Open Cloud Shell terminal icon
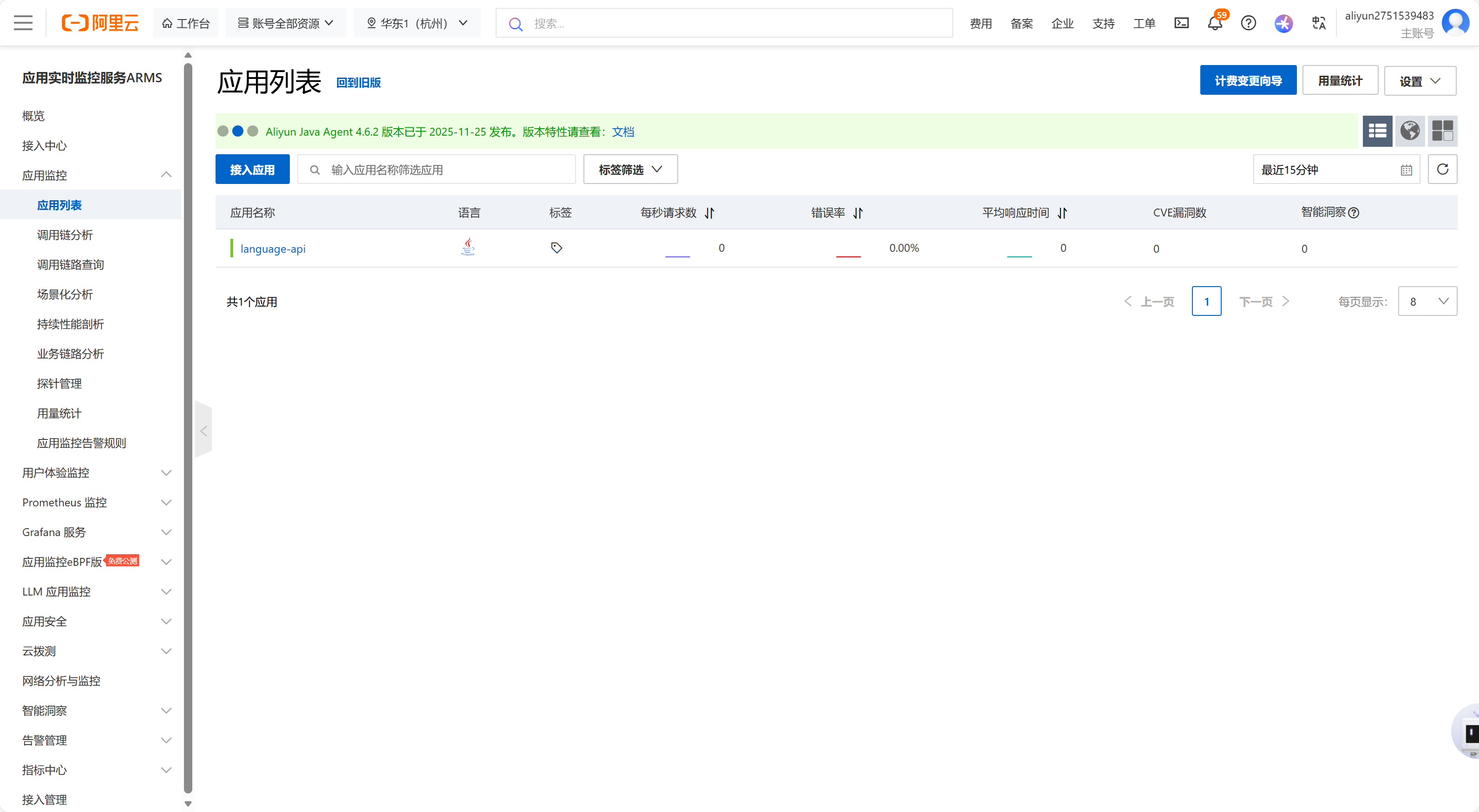The width and height of the screenshot is (1479, 812). tap(1181, 24)
